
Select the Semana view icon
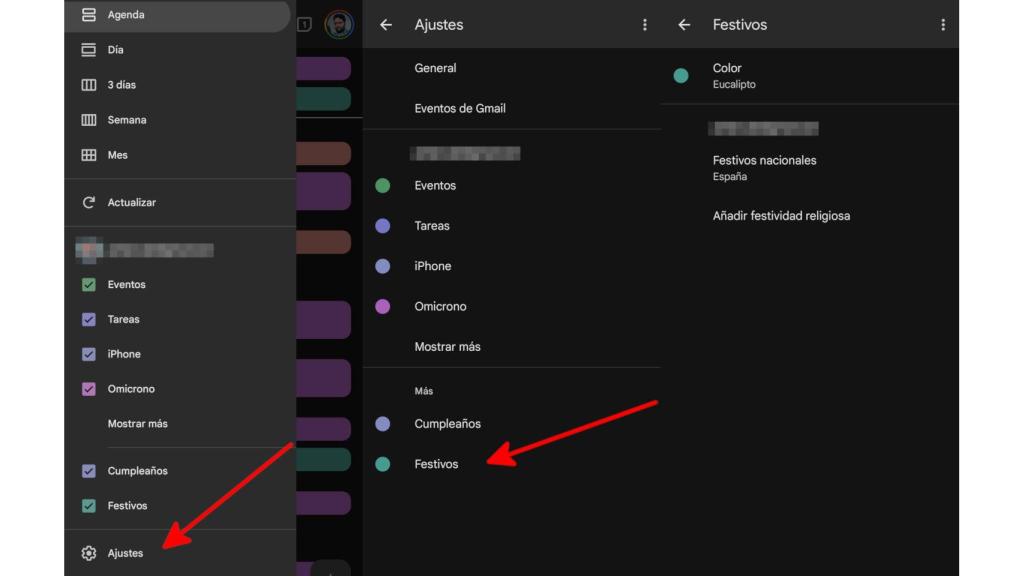tap(89, 120)
